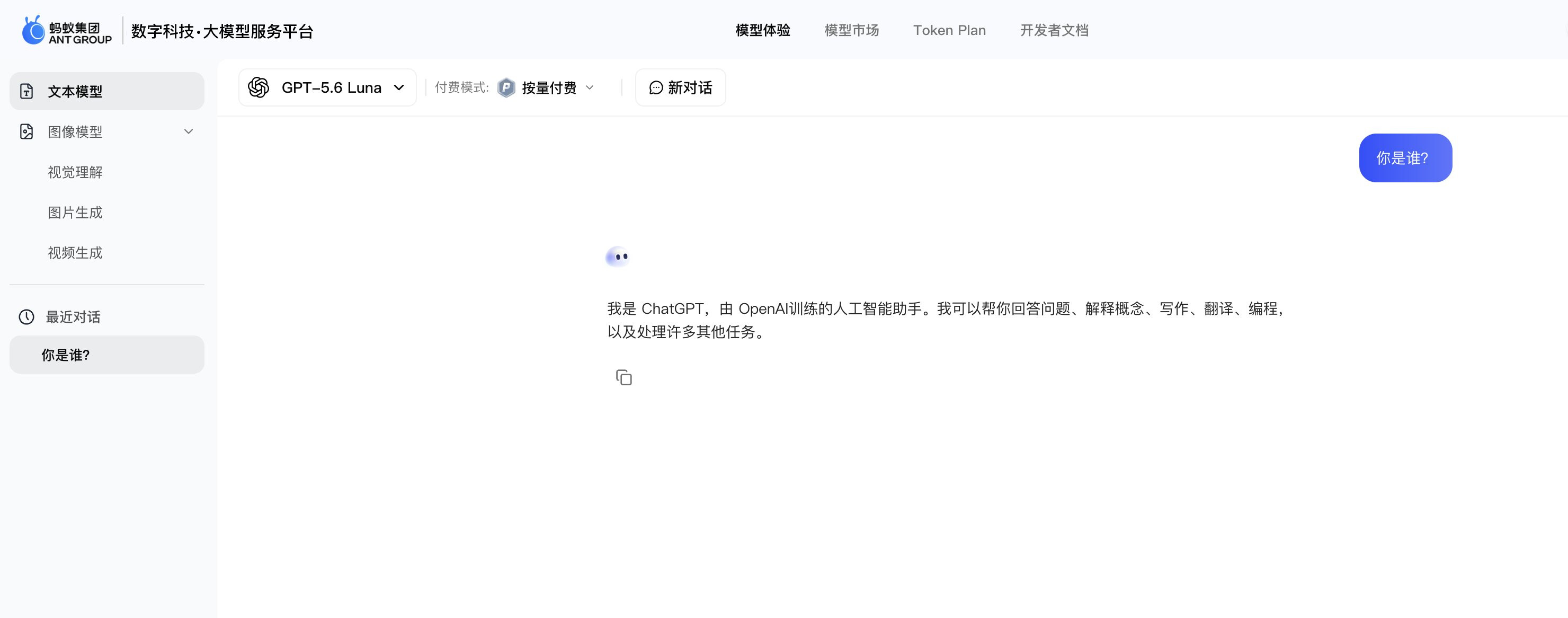Click the 付费模式 label
Screen dimensions: 1568x618
tap(462, 87)
